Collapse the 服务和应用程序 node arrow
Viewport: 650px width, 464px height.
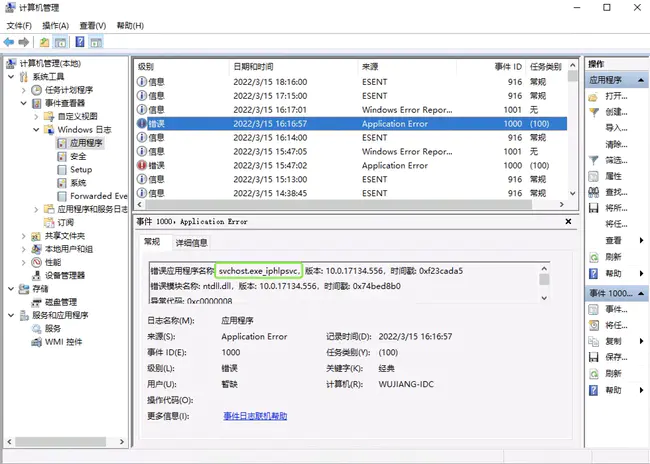(11, 316)
